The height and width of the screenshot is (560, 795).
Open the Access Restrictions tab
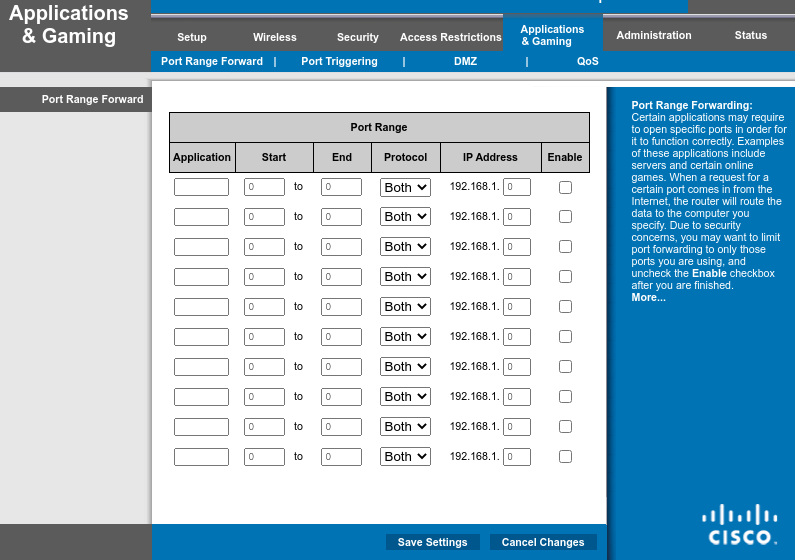450,37
